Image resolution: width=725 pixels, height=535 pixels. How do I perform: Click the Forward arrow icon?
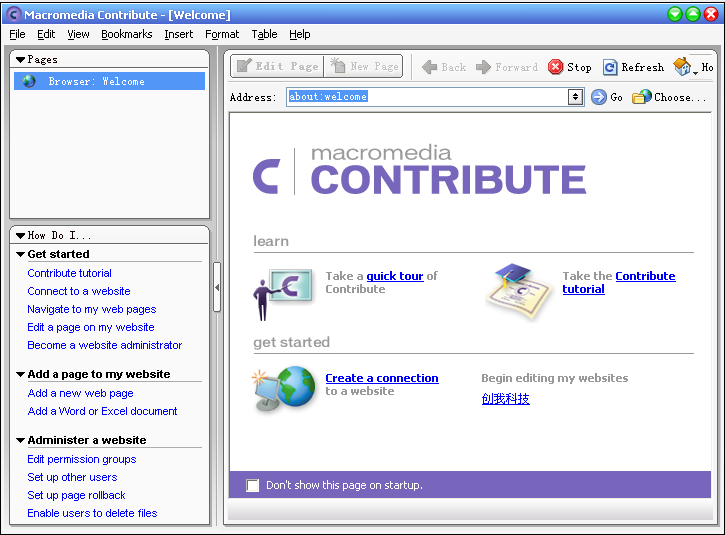[x=483, y=67]
